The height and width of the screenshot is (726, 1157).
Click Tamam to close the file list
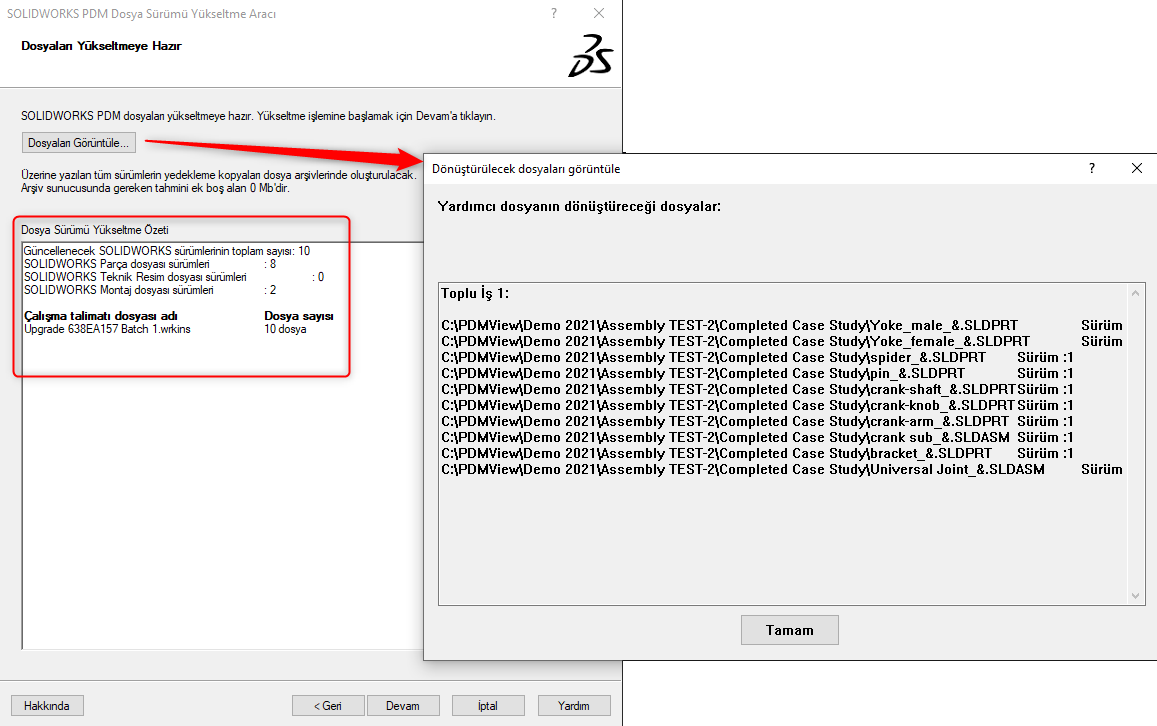click(x=790, y=630)
